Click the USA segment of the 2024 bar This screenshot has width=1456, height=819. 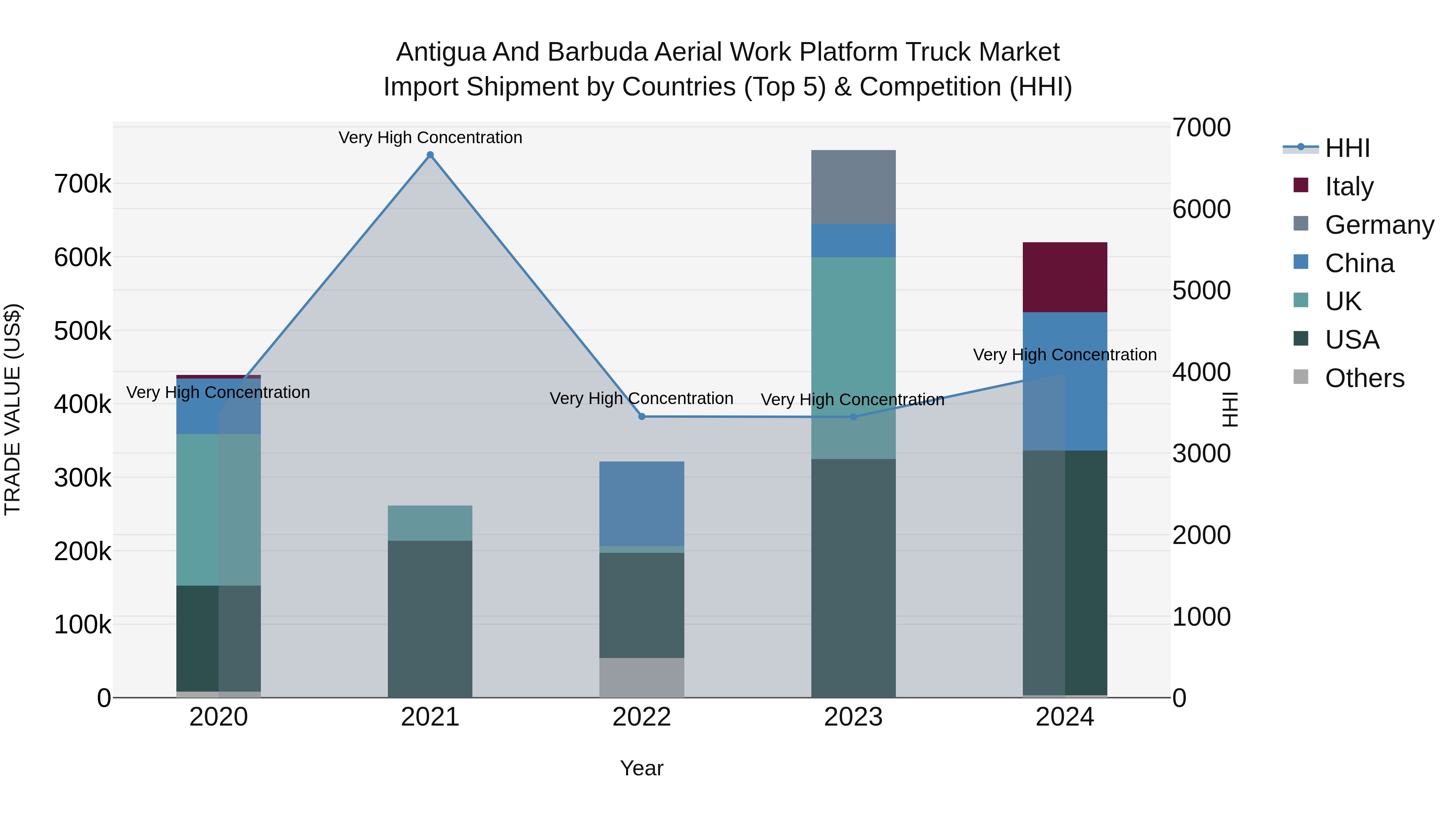click(1065, 573)
